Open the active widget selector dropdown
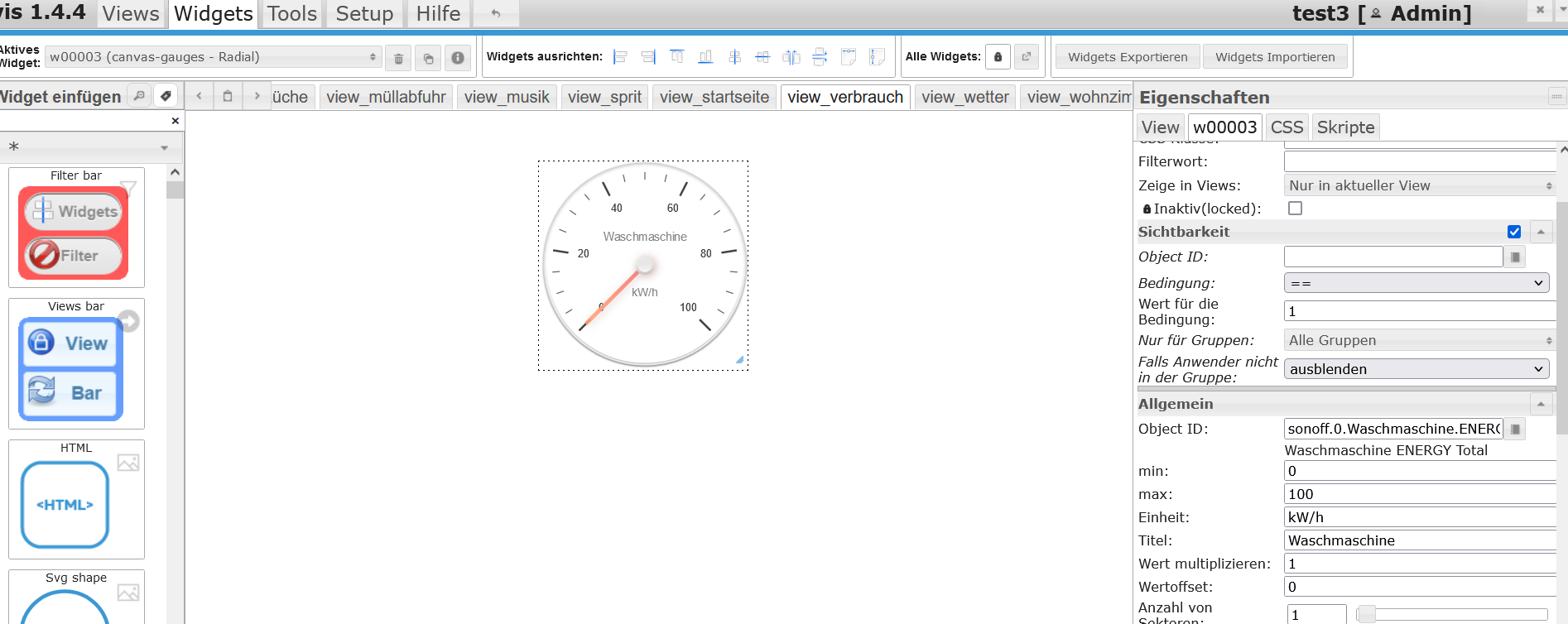Screen dimensions: 1568x624 (214, 57)
